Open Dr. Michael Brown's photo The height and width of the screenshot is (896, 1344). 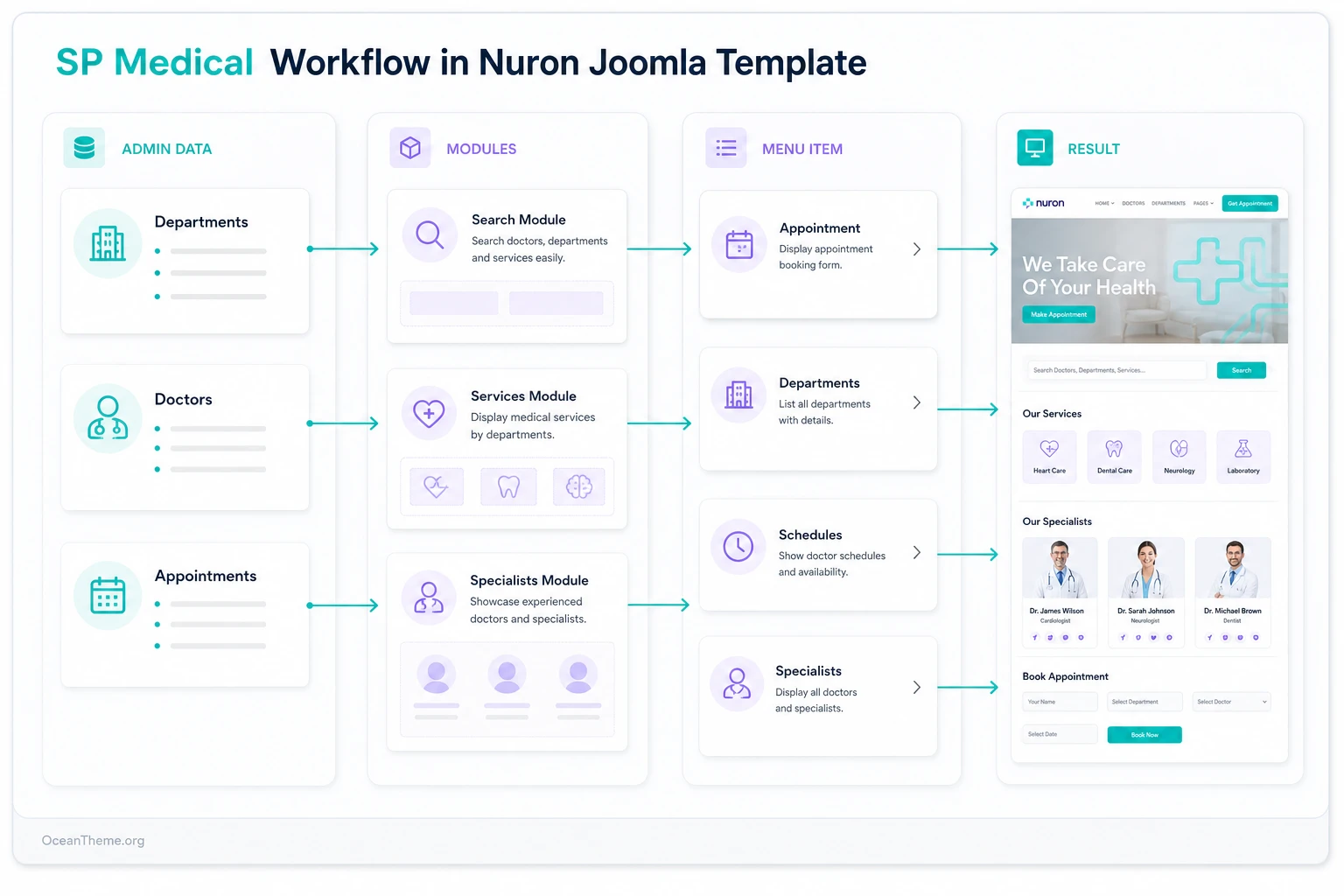pos(1232,568)
